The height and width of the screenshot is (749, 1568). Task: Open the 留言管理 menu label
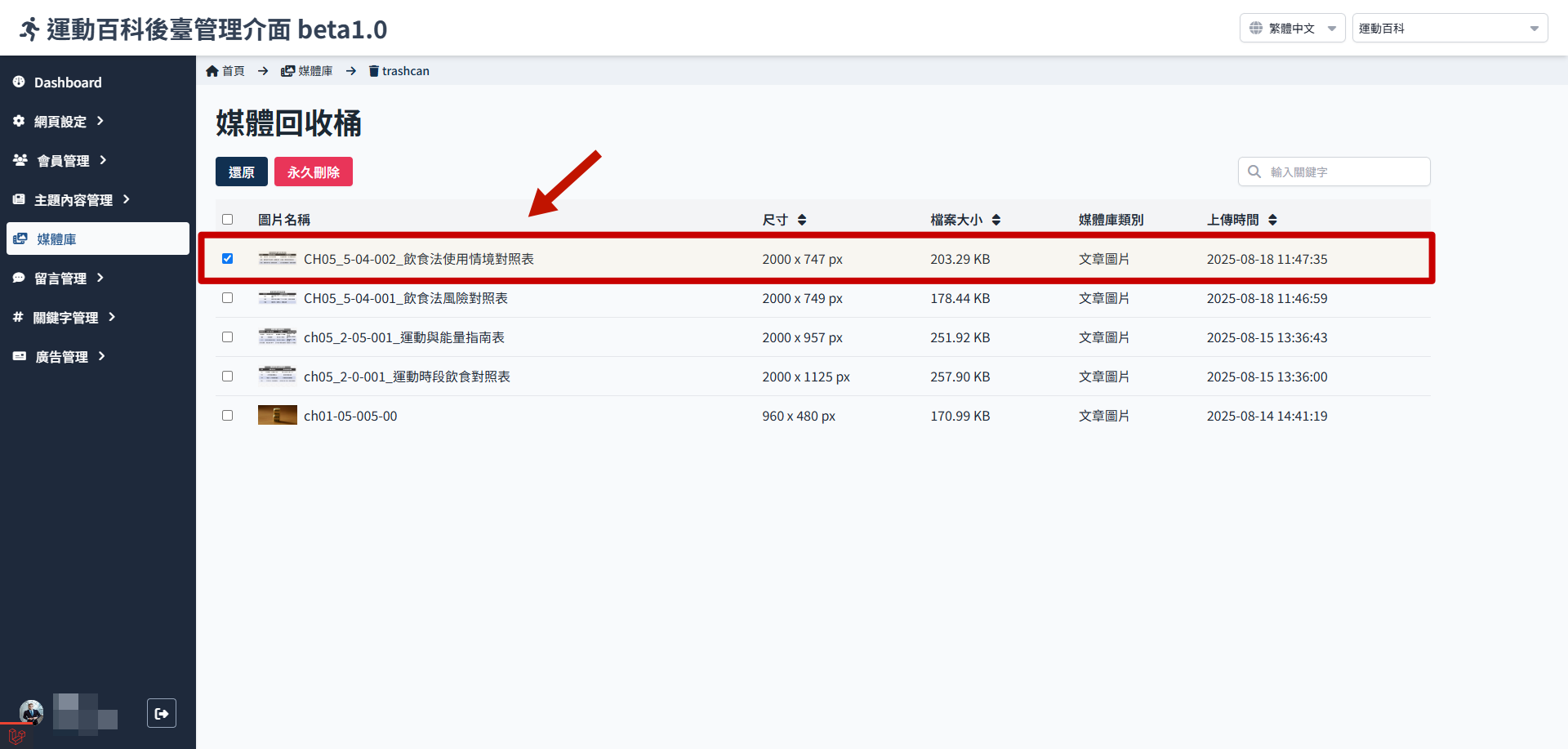pyautogui.click(x=60, y=279)
